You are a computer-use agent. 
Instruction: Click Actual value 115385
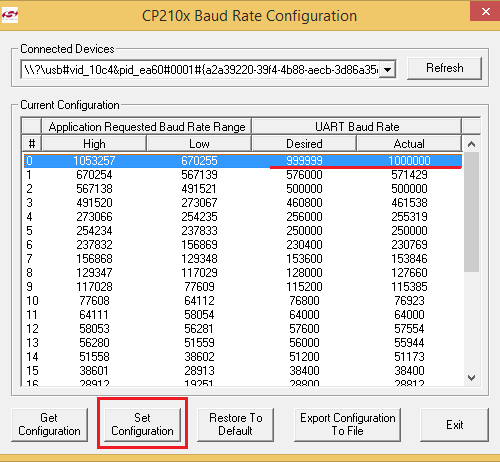(x=409, y=287)
